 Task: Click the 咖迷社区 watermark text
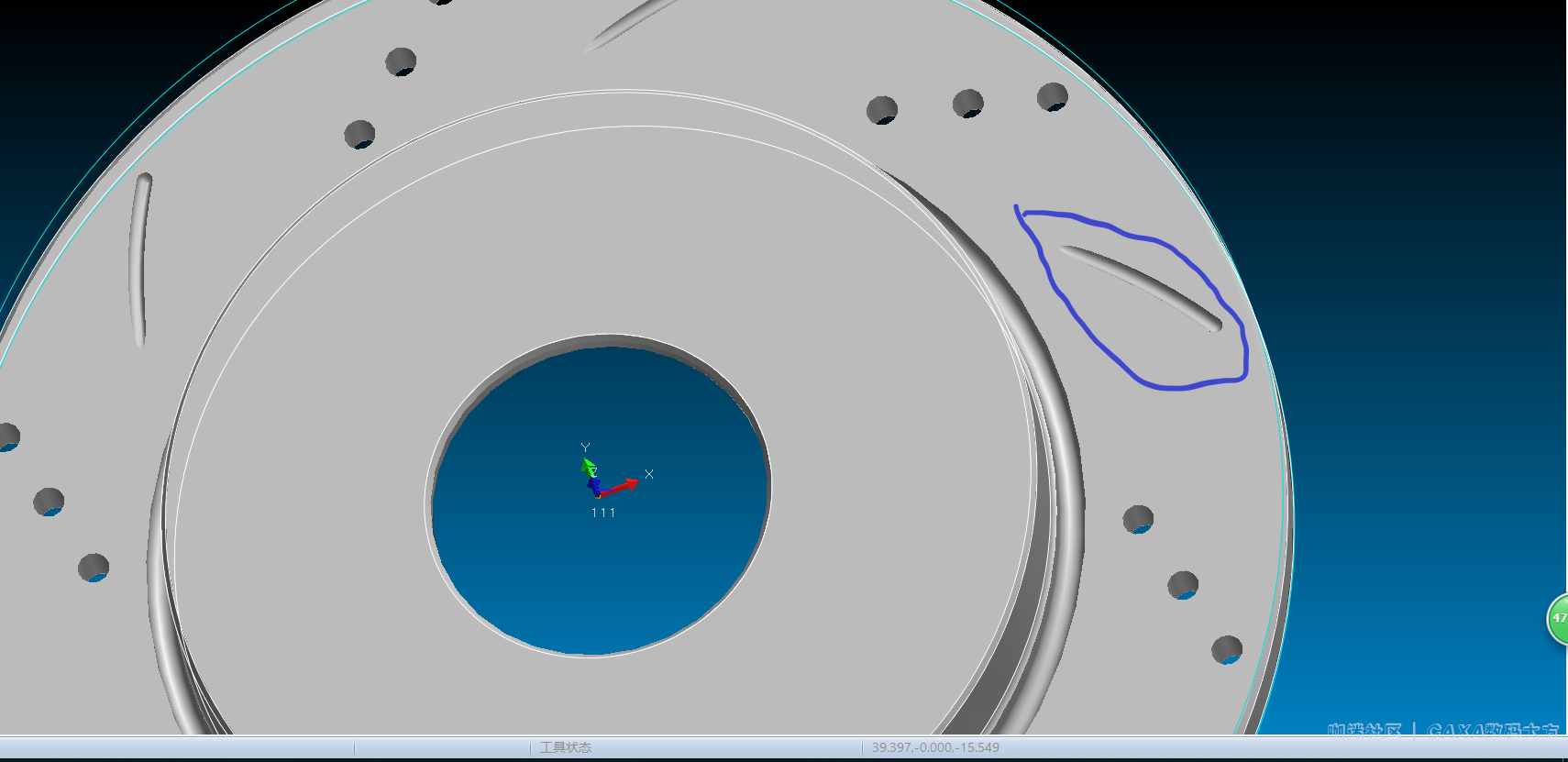(x=1364, y=730)
